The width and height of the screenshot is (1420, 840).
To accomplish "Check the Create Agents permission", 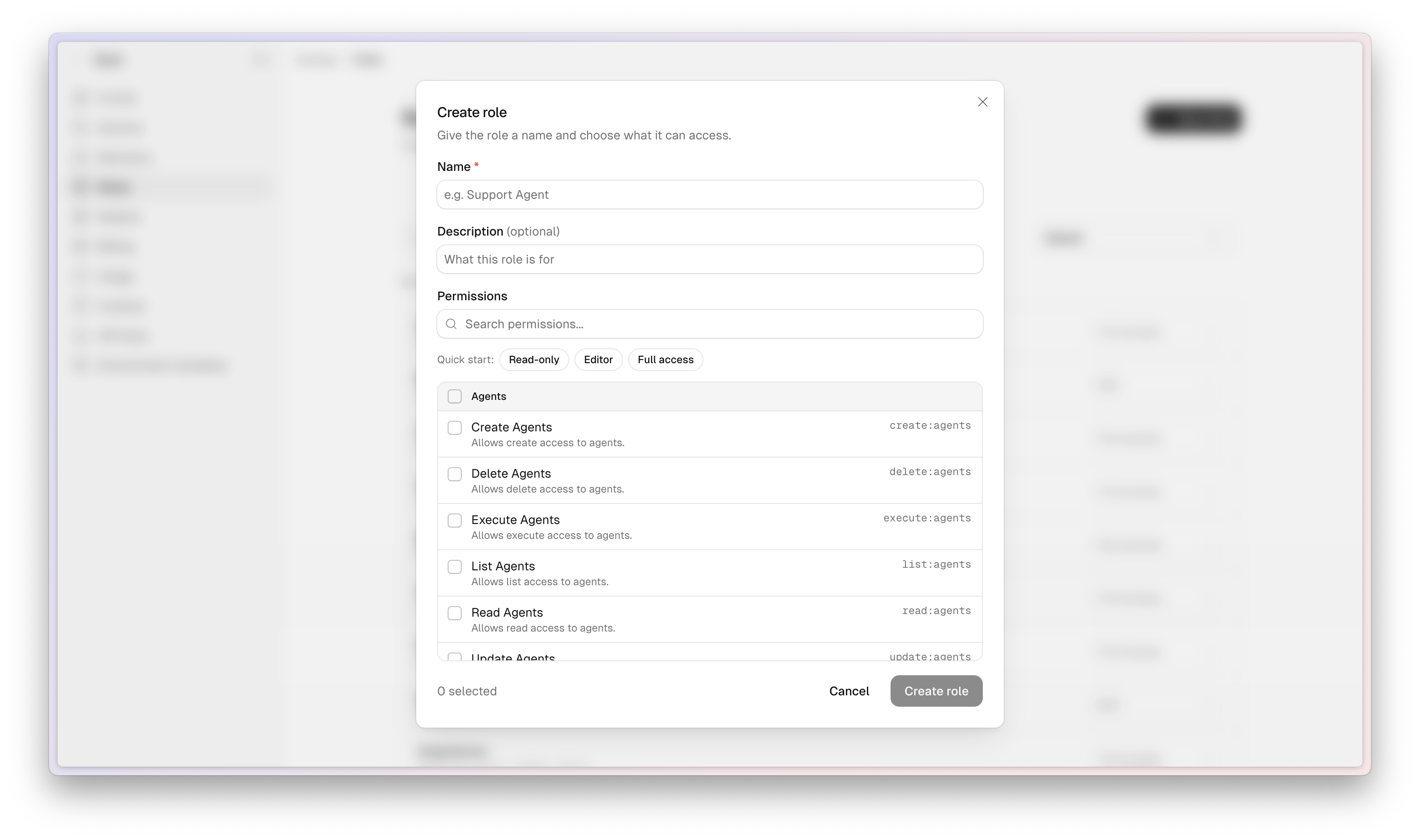I will [x=455, y=427].
